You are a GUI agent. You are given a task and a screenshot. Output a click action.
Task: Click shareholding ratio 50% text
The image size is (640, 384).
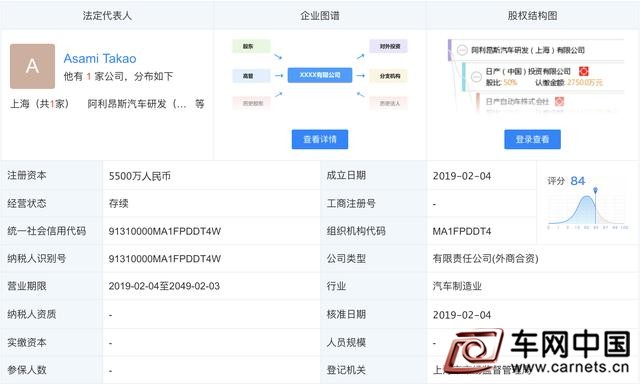pos(510,82)
